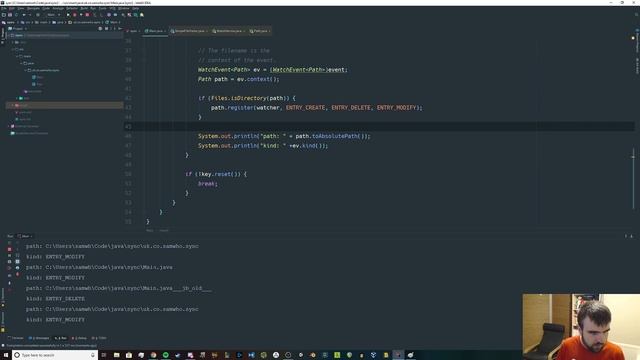Collapse the java folder in project tree
Image resolution: width=640 pixels, height=360 pixels.
(21, 63)
